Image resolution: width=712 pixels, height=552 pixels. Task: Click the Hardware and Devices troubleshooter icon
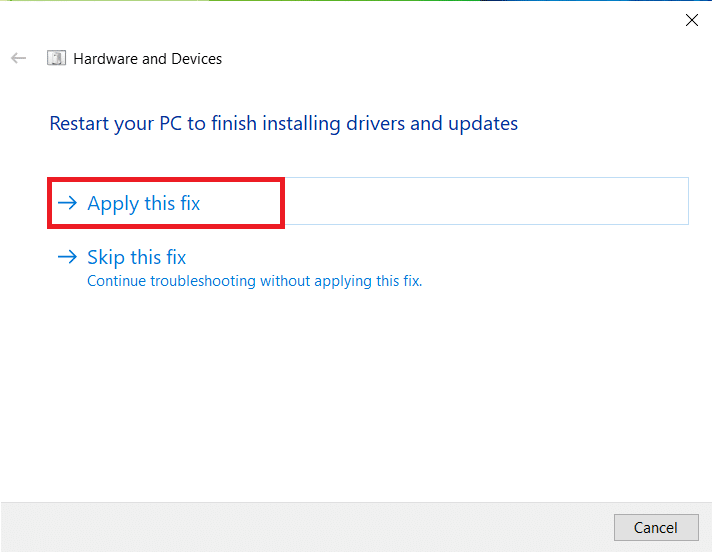click(57, 59)
